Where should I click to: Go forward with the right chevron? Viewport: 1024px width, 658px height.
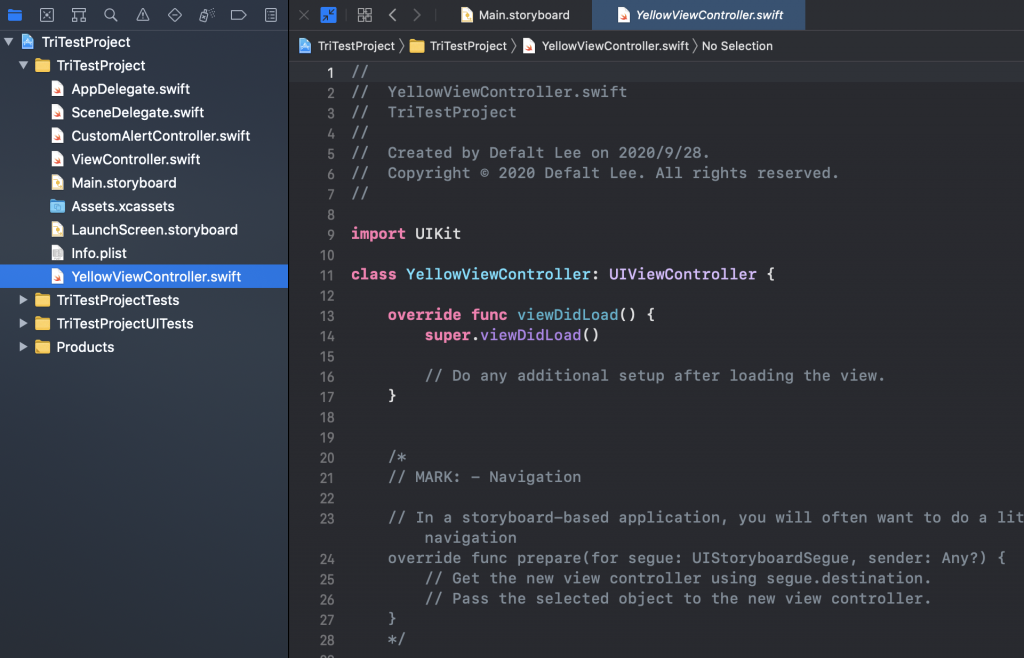[x=417, y=14]
